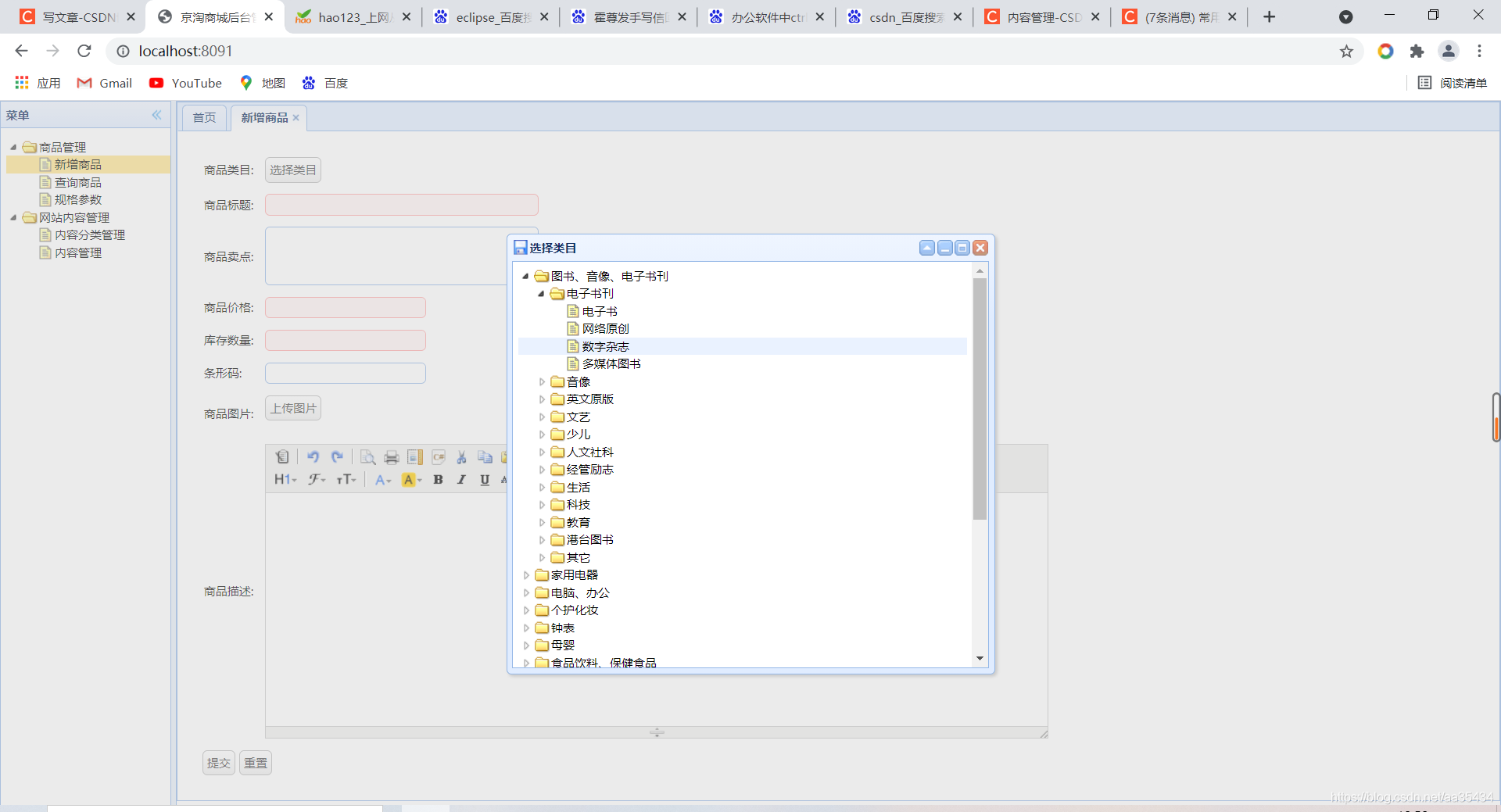The image size is (1501, 812).
Task: Open Chrome profile avatar menu
Action: [x=1449, y=51]
